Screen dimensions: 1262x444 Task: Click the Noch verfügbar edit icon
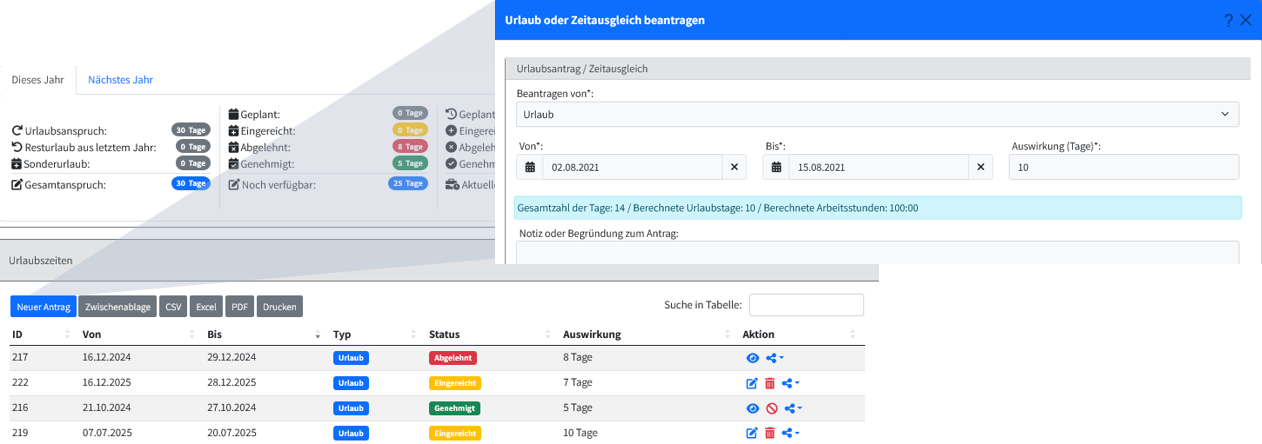coord(234,184)
